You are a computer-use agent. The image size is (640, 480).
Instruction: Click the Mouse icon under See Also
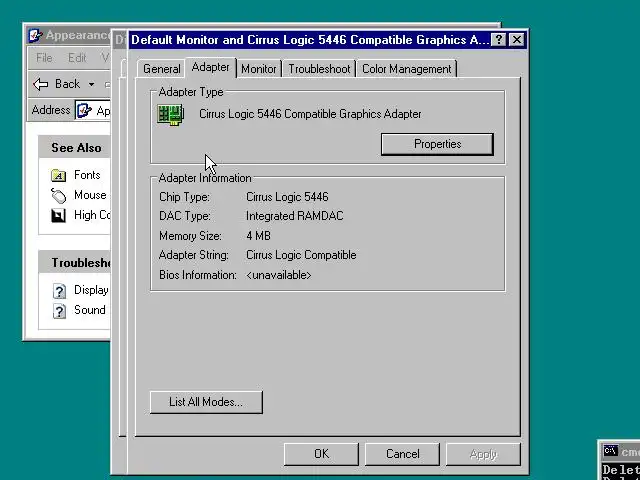pyautogui.click(x=58, y=196)
